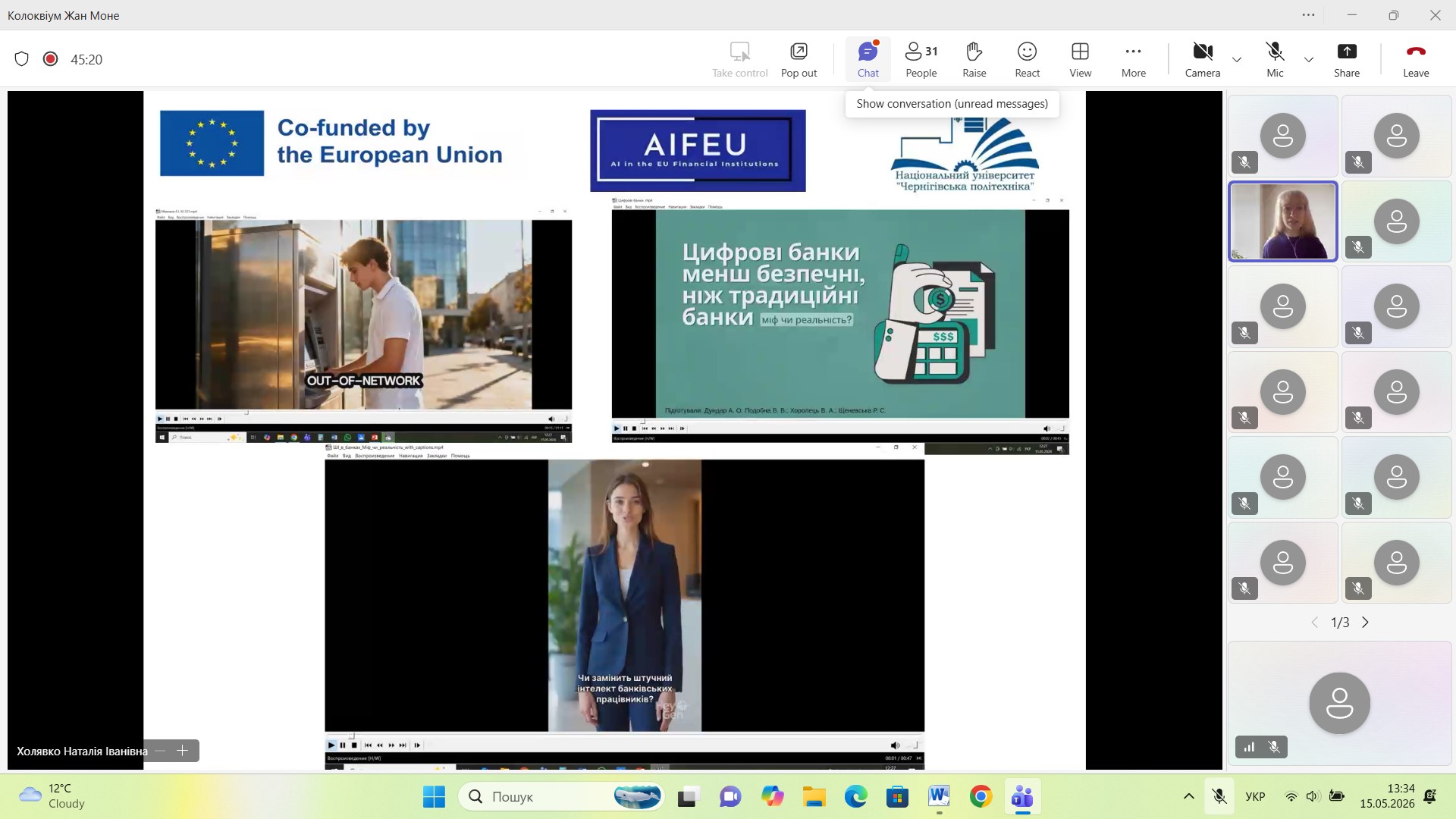Show hidden system tray icons

pyautogui.click(x=1188, y=796)
